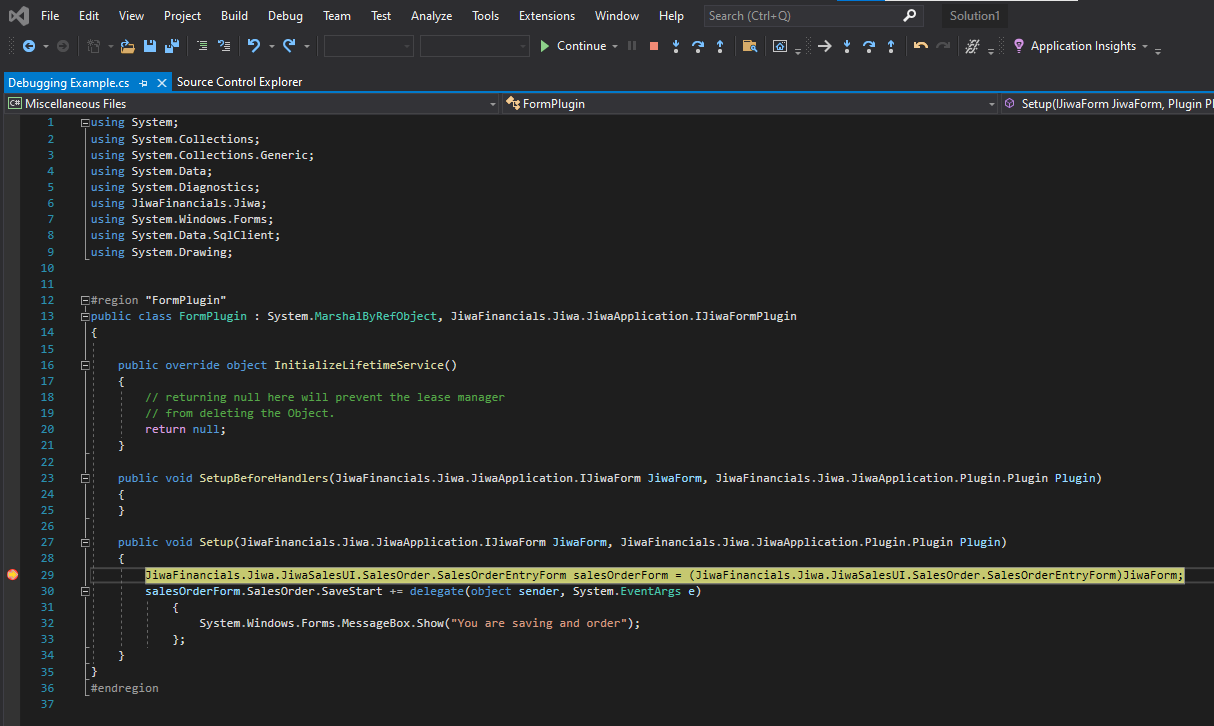Image resolution: width=1214 pixels, height=726 pixels.
Task: Collapse the Setup method at line 27
Action: [x=85, y=542]
